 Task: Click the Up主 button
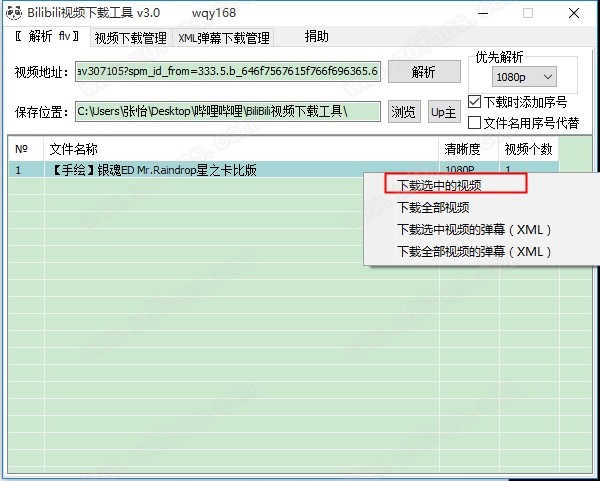point(443,112)
